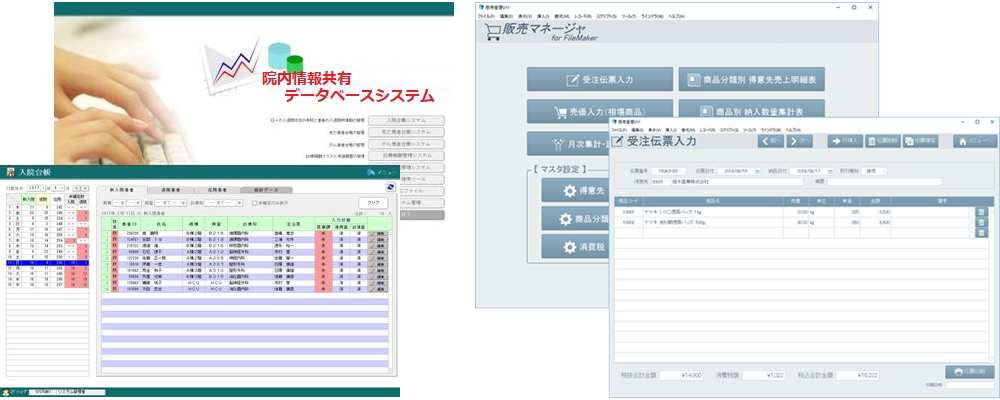Image resolution: width=1000 pixels, height=400 pixels.
Task: Open 売価入力(相場商品) cart button
Action: [599, 111]
